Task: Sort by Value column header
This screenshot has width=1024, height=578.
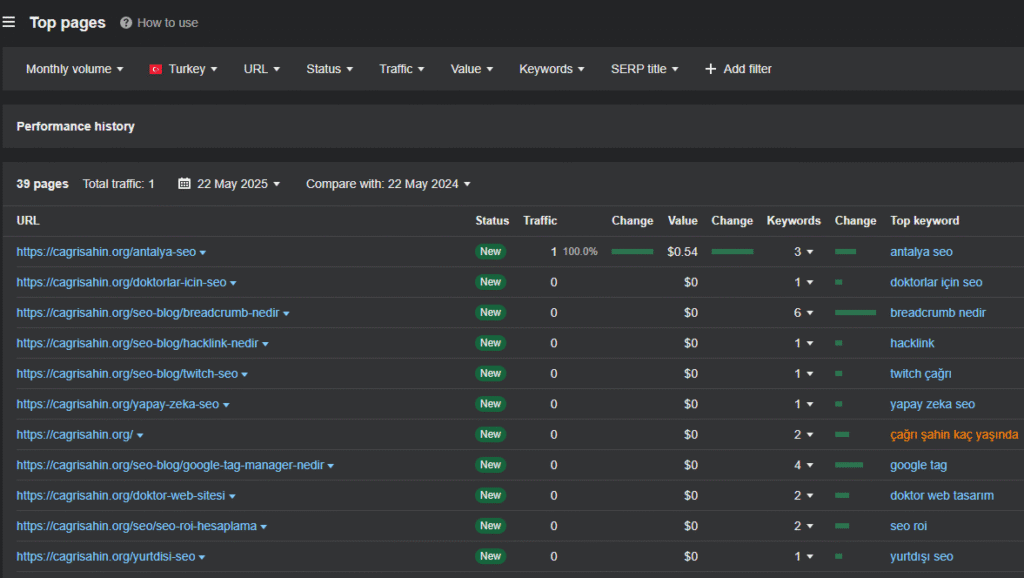Action: click(682, 221)
